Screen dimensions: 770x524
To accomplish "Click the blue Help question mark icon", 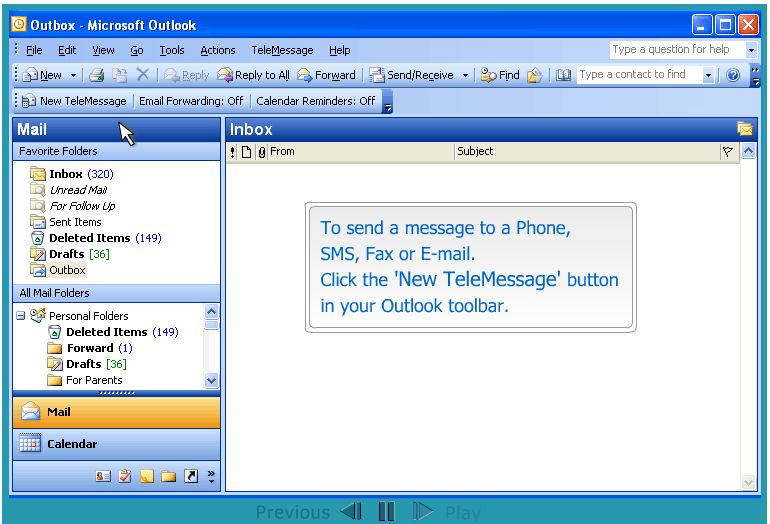I will 733,75.
